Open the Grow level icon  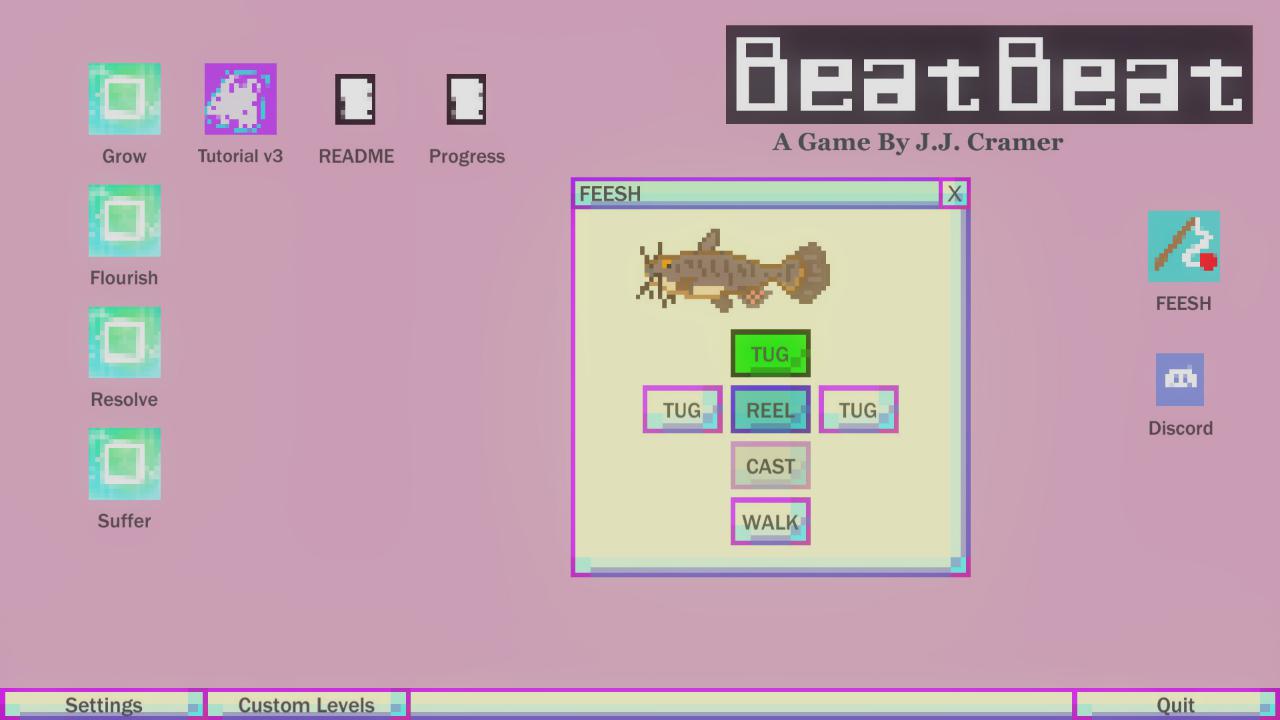124,99
